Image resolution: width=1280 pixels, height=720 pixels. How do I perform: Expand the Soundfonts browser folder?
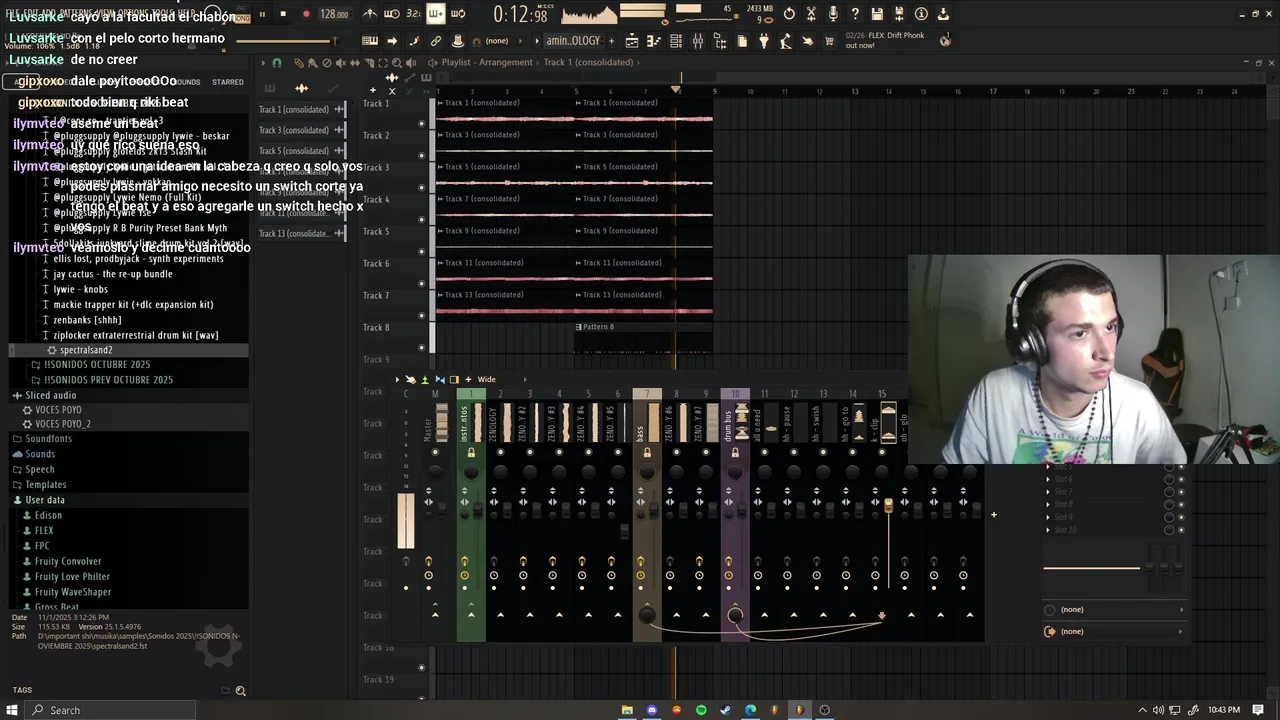(x=48, y=439)
